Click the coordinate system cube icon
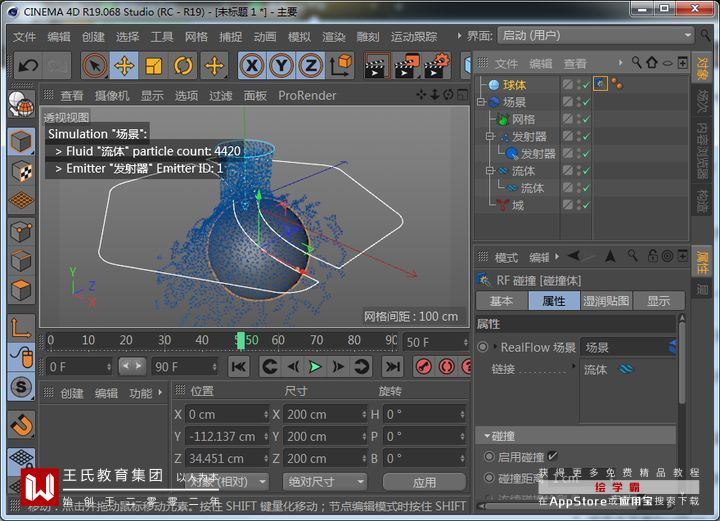 [x=340, y=66]
